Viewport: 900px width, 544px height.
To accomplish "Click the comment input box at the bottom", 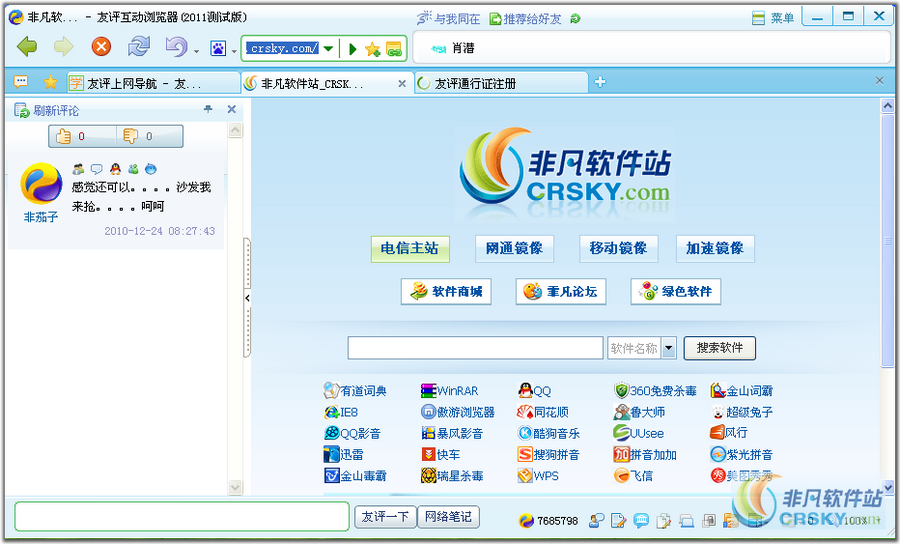I will point(182,516).
